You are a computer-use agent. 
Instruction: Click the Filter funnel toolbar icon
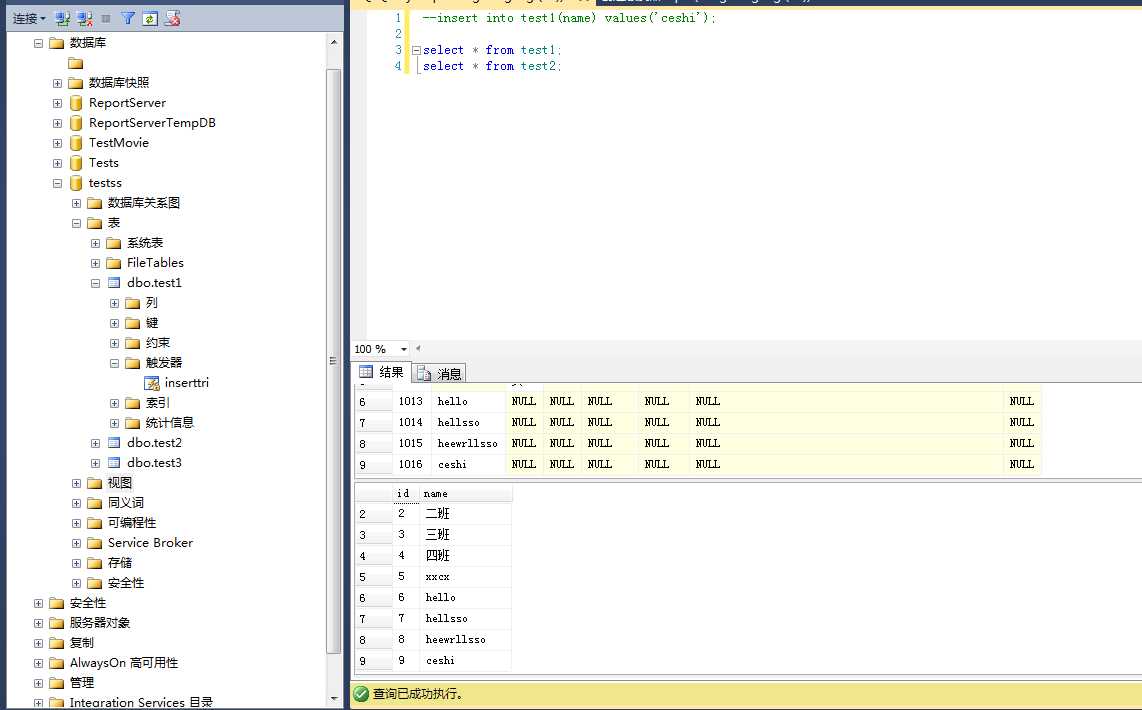tap(127, 18)
